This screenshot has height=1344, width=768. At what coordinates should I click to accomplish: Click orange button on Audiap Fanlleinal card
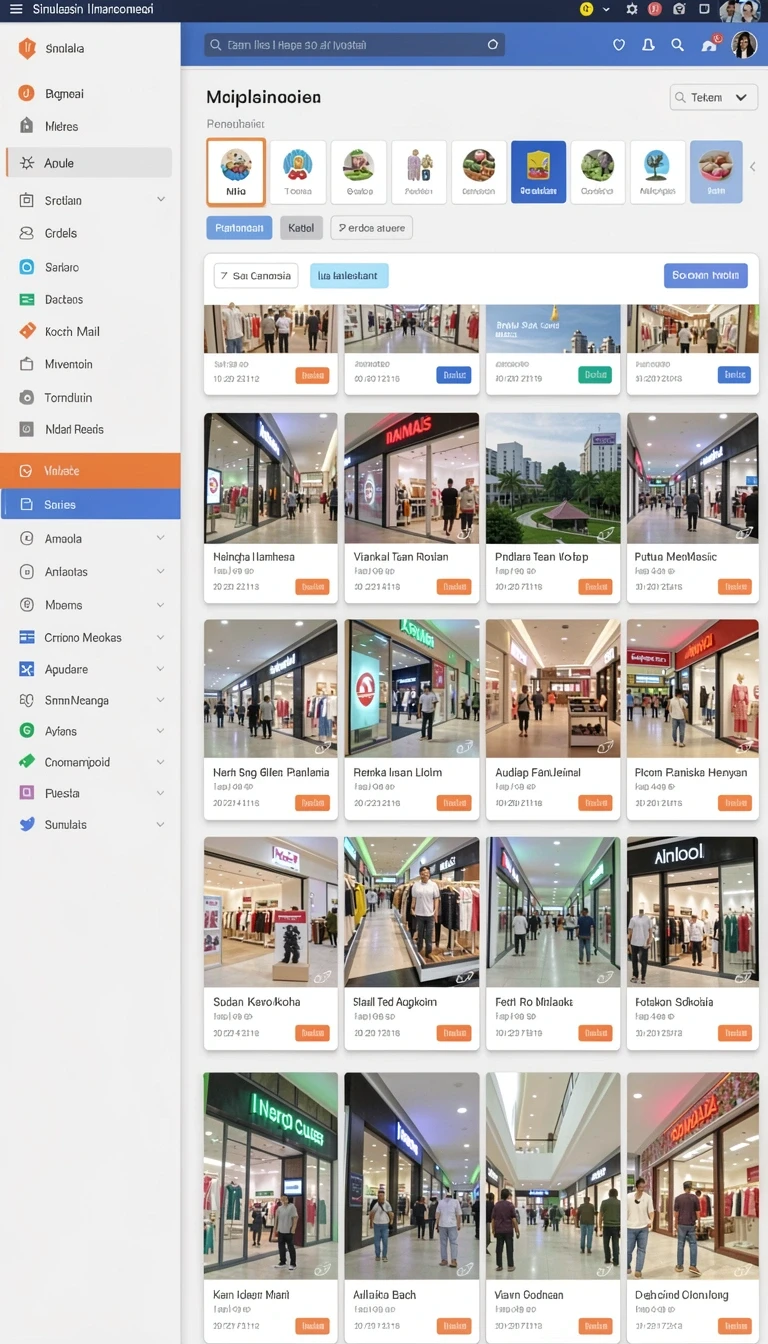click(x=595, y=802)
